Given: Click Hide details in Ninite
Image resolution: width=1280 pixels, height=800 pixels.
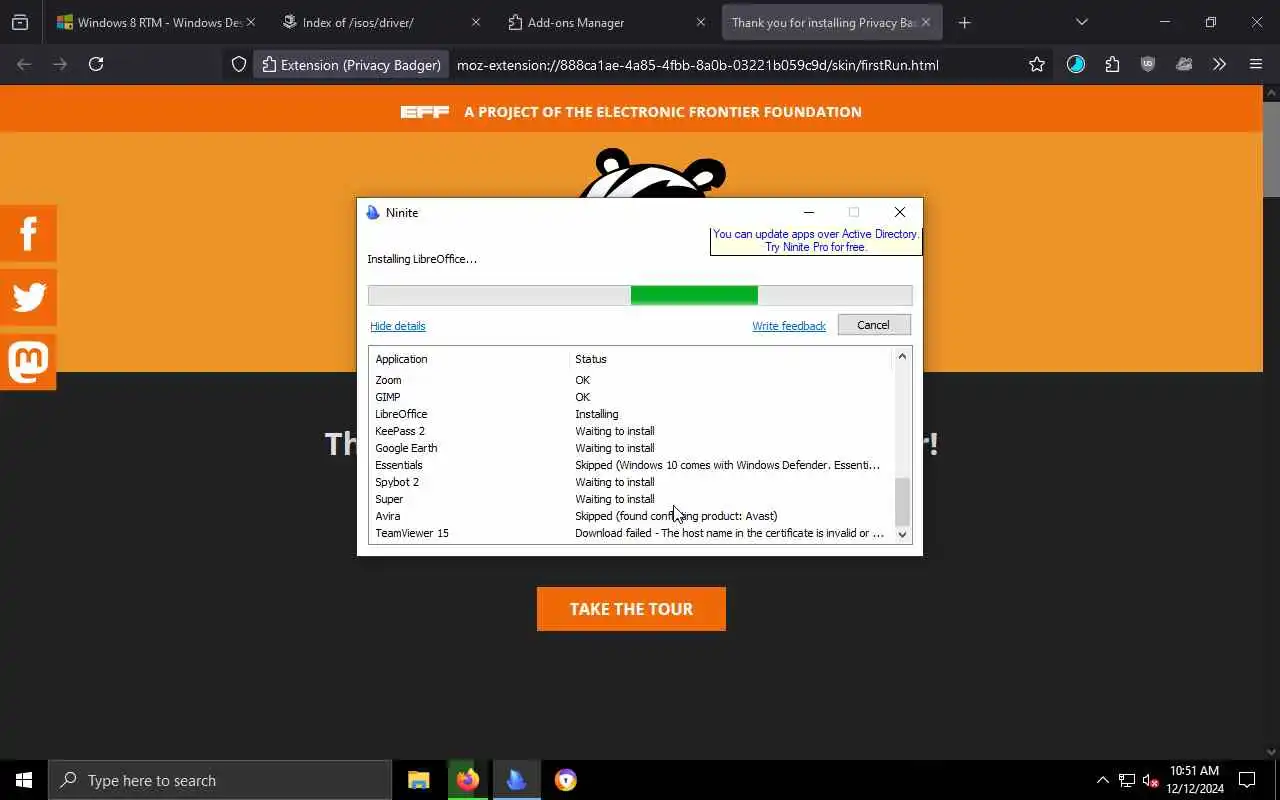Looking at the screenshot, I should [398, 326].
